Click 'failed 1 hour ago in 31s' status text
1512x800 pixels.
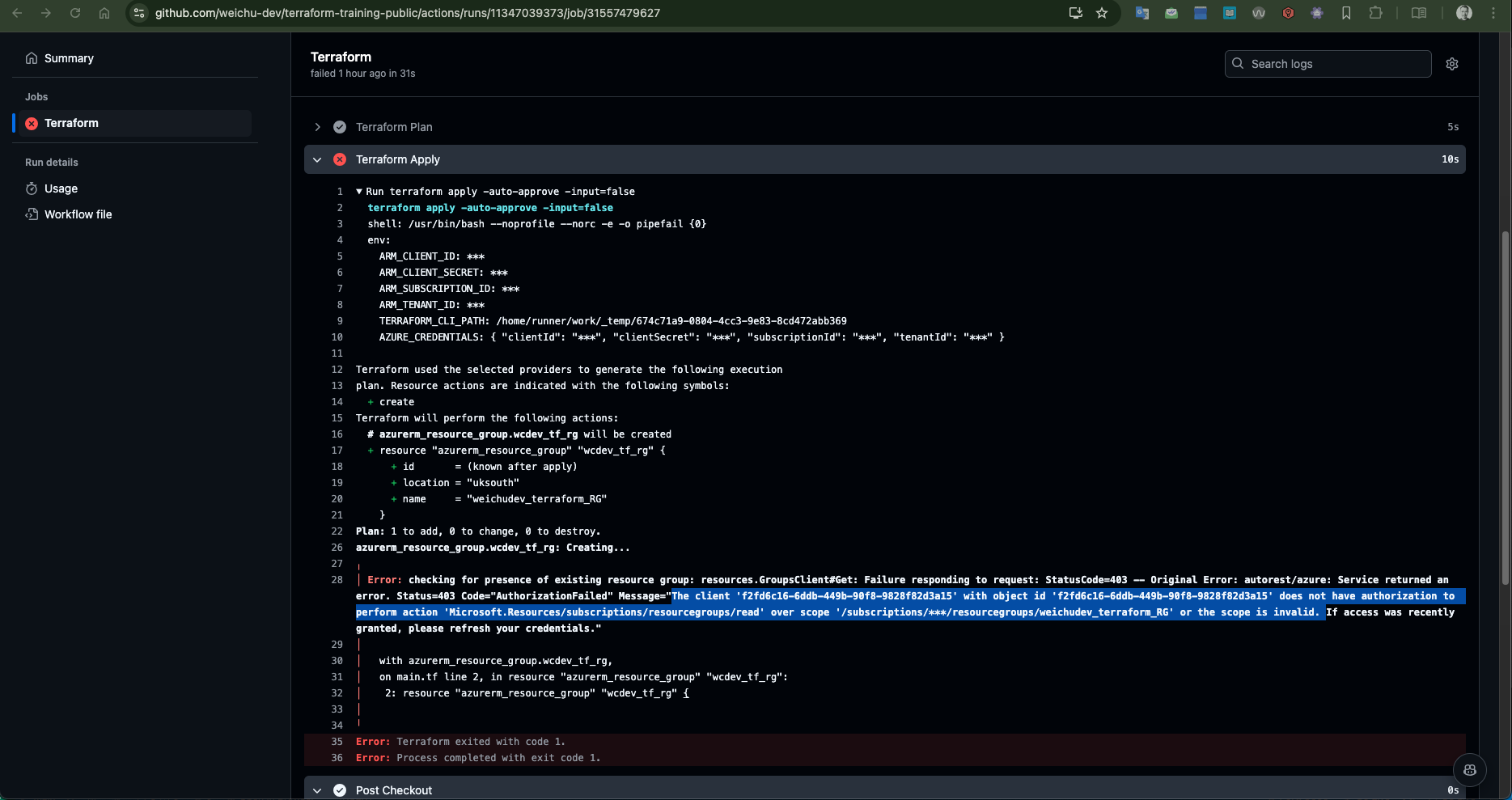point(363,74)
